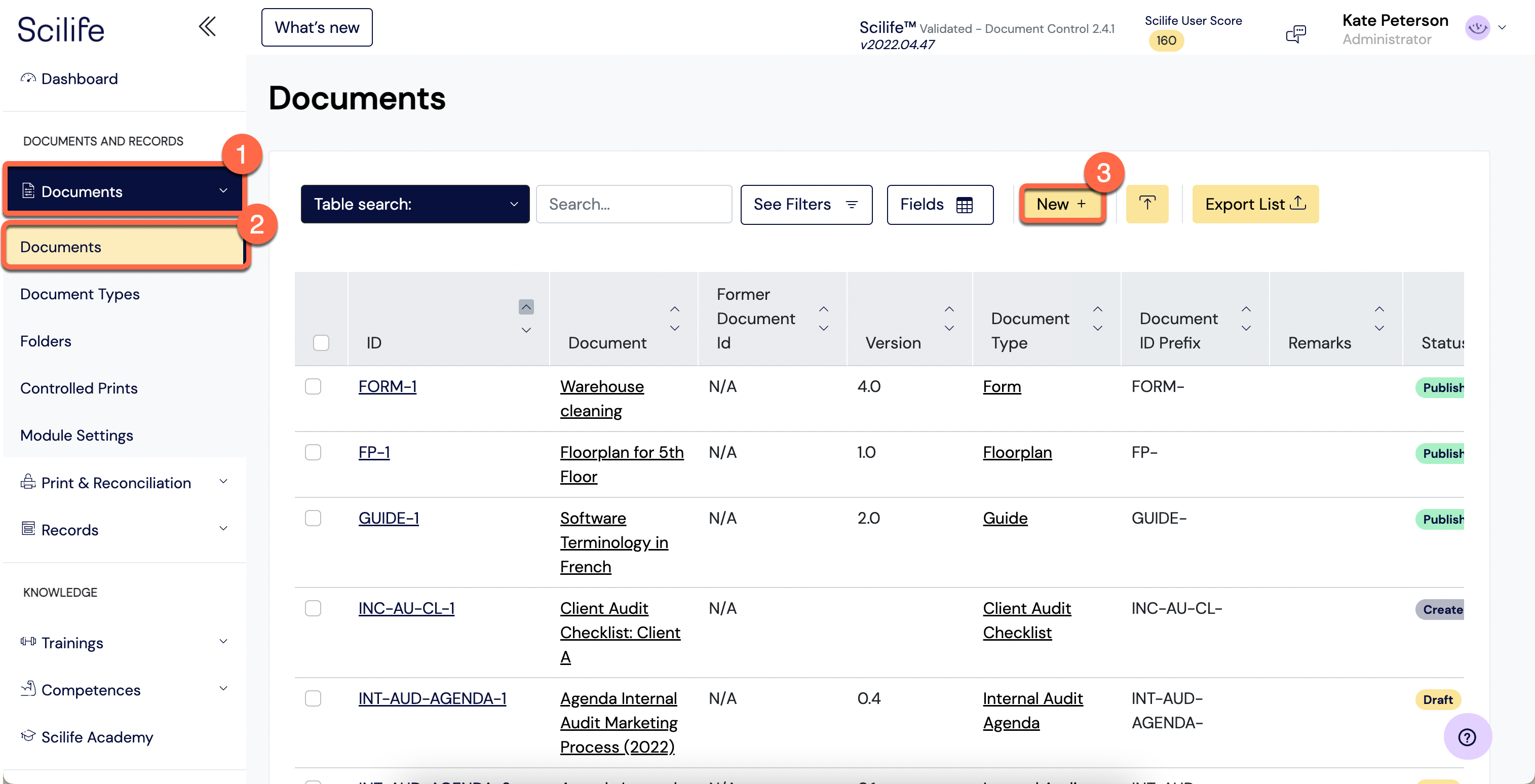
Task: Tick the checkbox for FORM-1 row
Action: click(313, 386)
